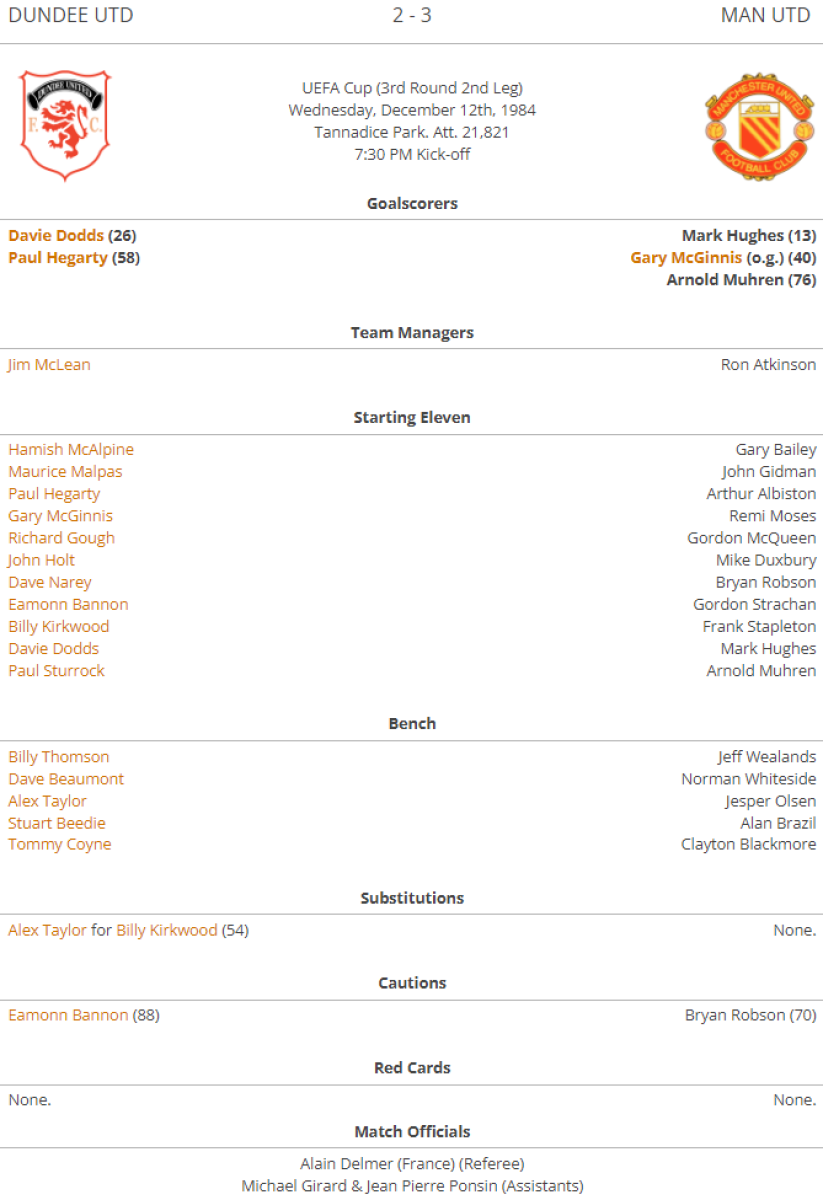Click Gary McGinnis own-goal scorer link
The height and width of the screenshot is (1200, 823).
point(686,258)
